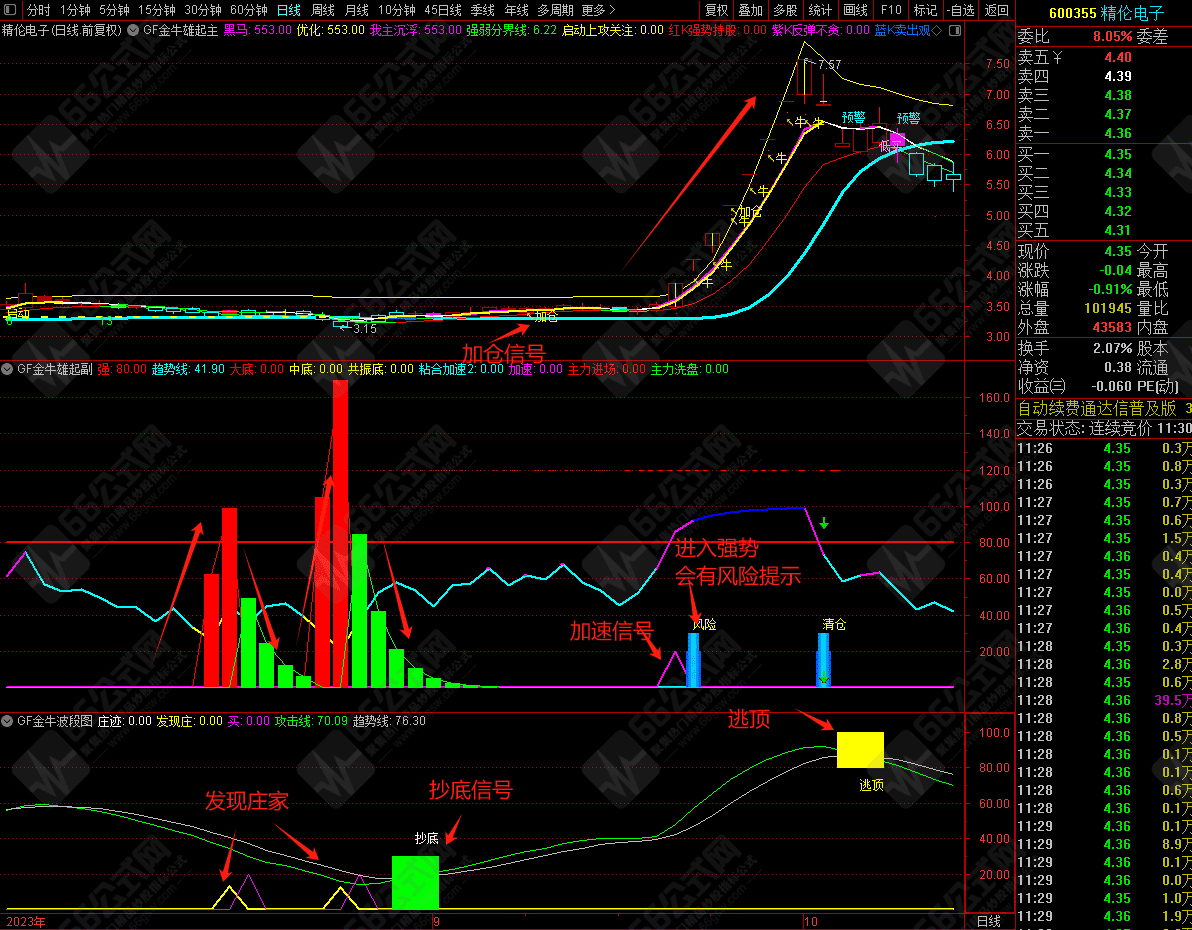Click the GF金牛雄起主 indicator name

pos(180,30)
